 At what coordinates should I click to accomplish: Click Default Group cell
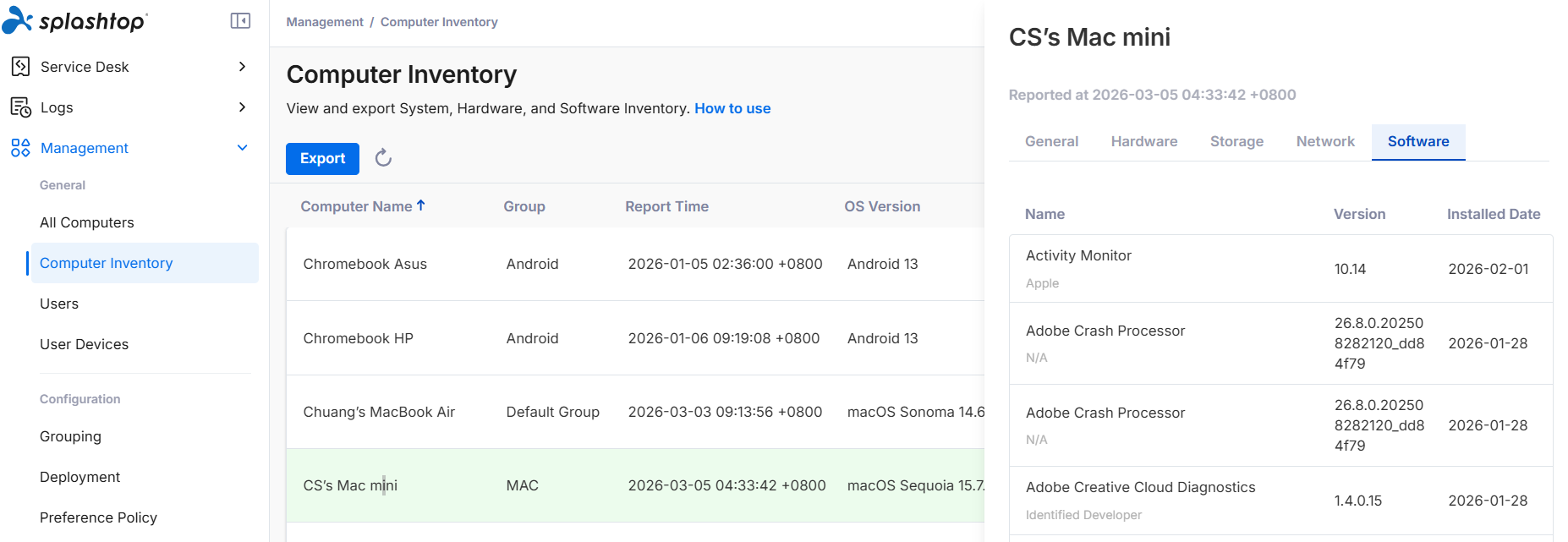tap(553, 412)
